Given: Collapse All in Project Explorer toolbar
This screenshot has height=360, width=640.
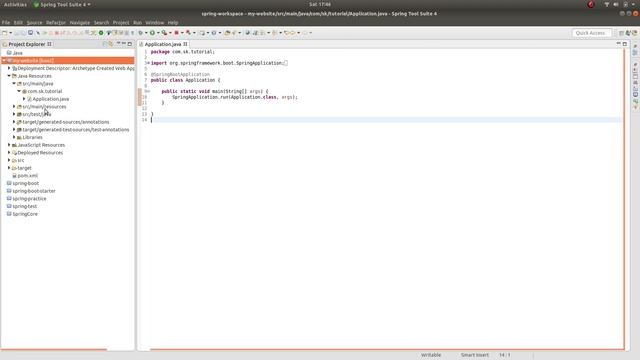Looking at the screenshot, I should 105,44.
